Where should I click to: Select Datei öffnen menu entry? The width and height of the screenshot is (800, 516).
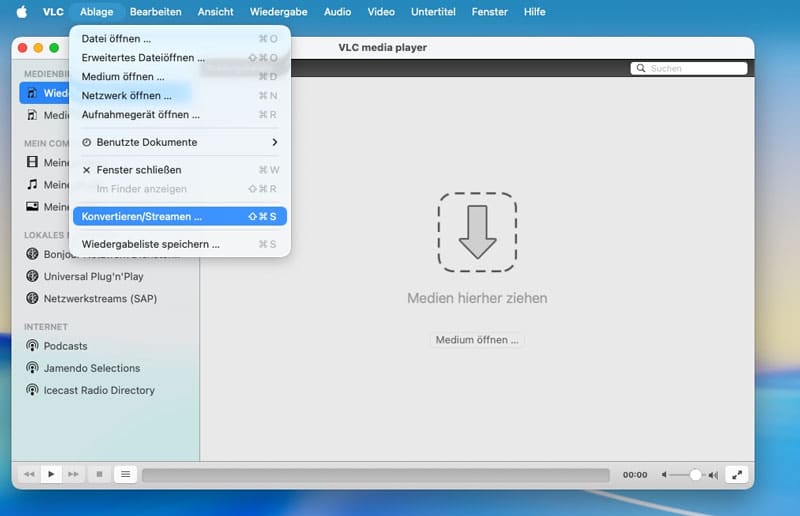(x=116, y=39)
